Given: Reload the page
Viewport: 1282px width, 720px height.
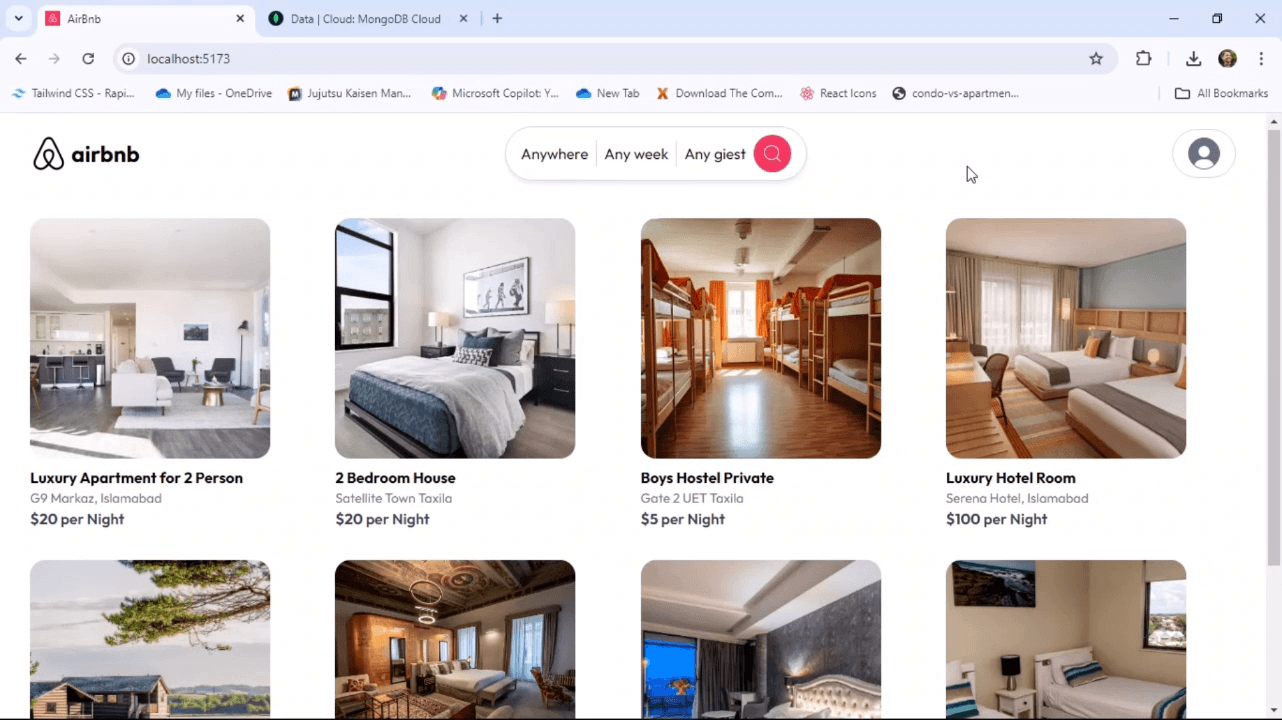Looking at the screenshot, I should pyautogui.click(x=88, y=59).
